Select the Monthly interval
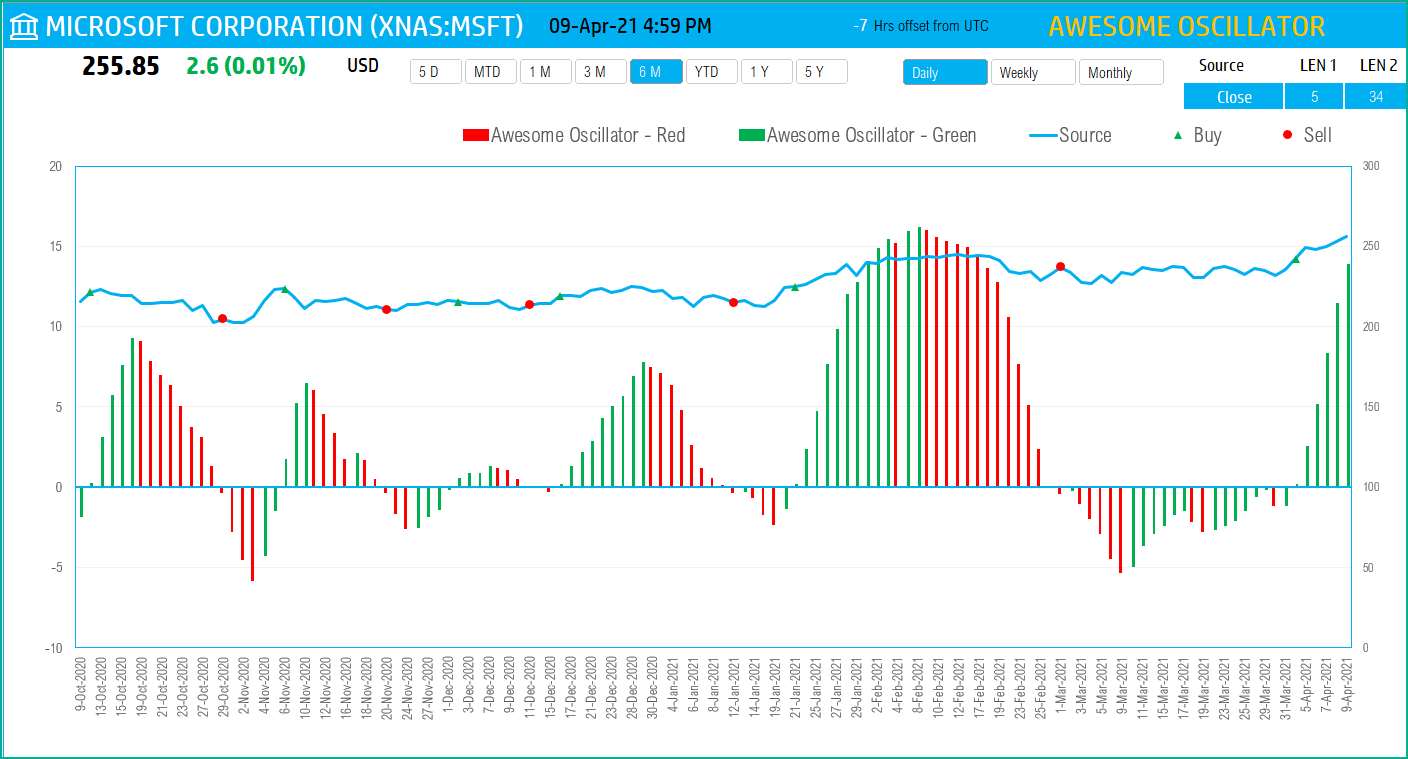 [x=1121, y=72]
